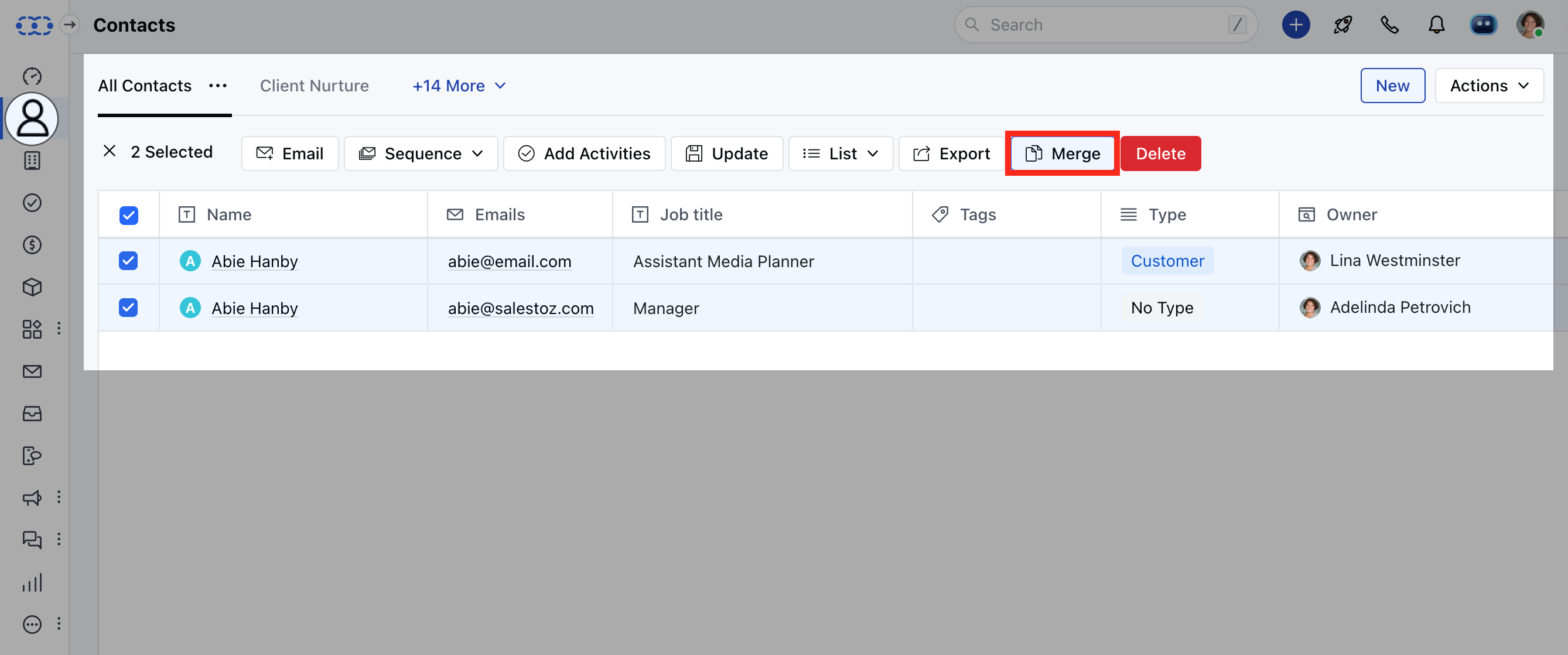1568x655 pixels.
Task: Click the notifications bell icon
Action: tap(1436, 25)
